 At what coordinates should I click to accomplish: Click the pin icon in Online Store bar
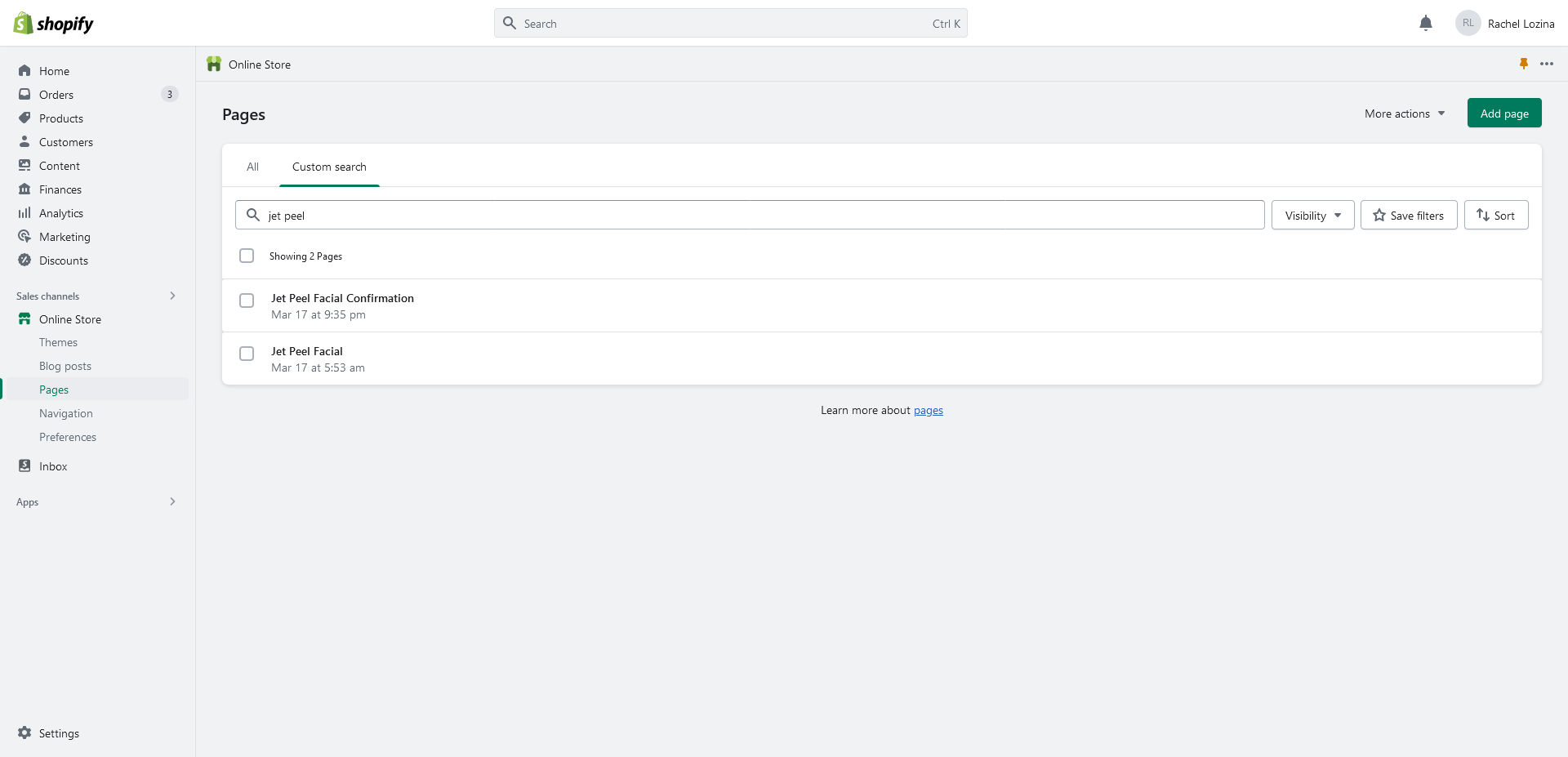(x=1524, y=64)
